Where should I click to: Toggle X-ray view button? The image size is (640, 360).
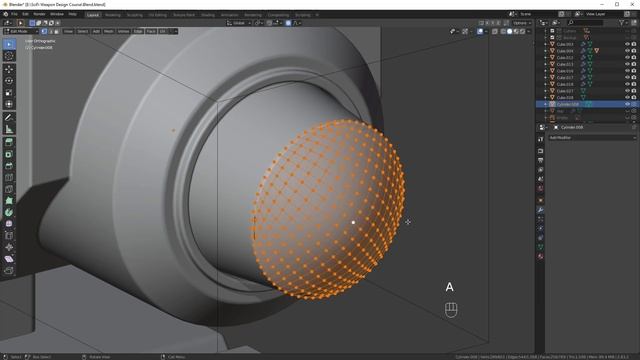pyautogui.click(x=495, y=31)
